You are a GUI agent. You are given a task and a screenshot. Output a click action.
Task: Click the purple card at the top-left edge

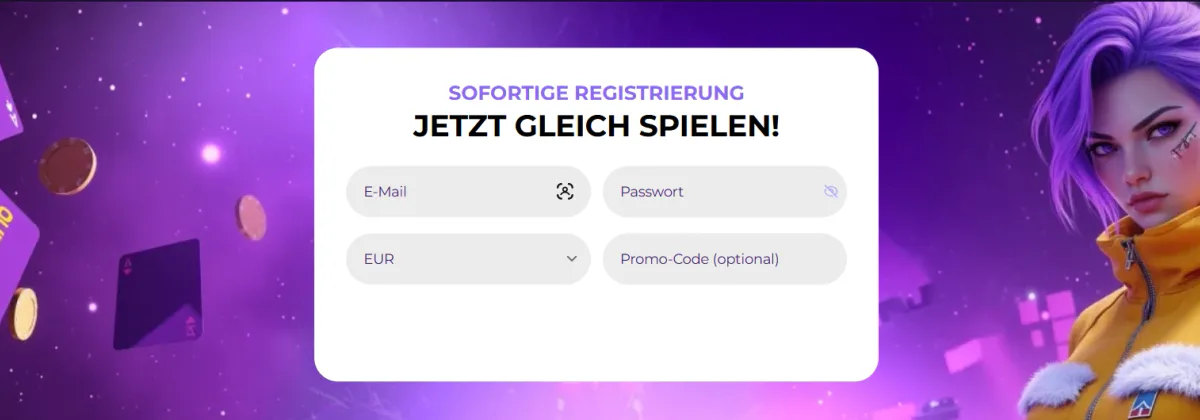pyautogui.click(x=10, y=100)
